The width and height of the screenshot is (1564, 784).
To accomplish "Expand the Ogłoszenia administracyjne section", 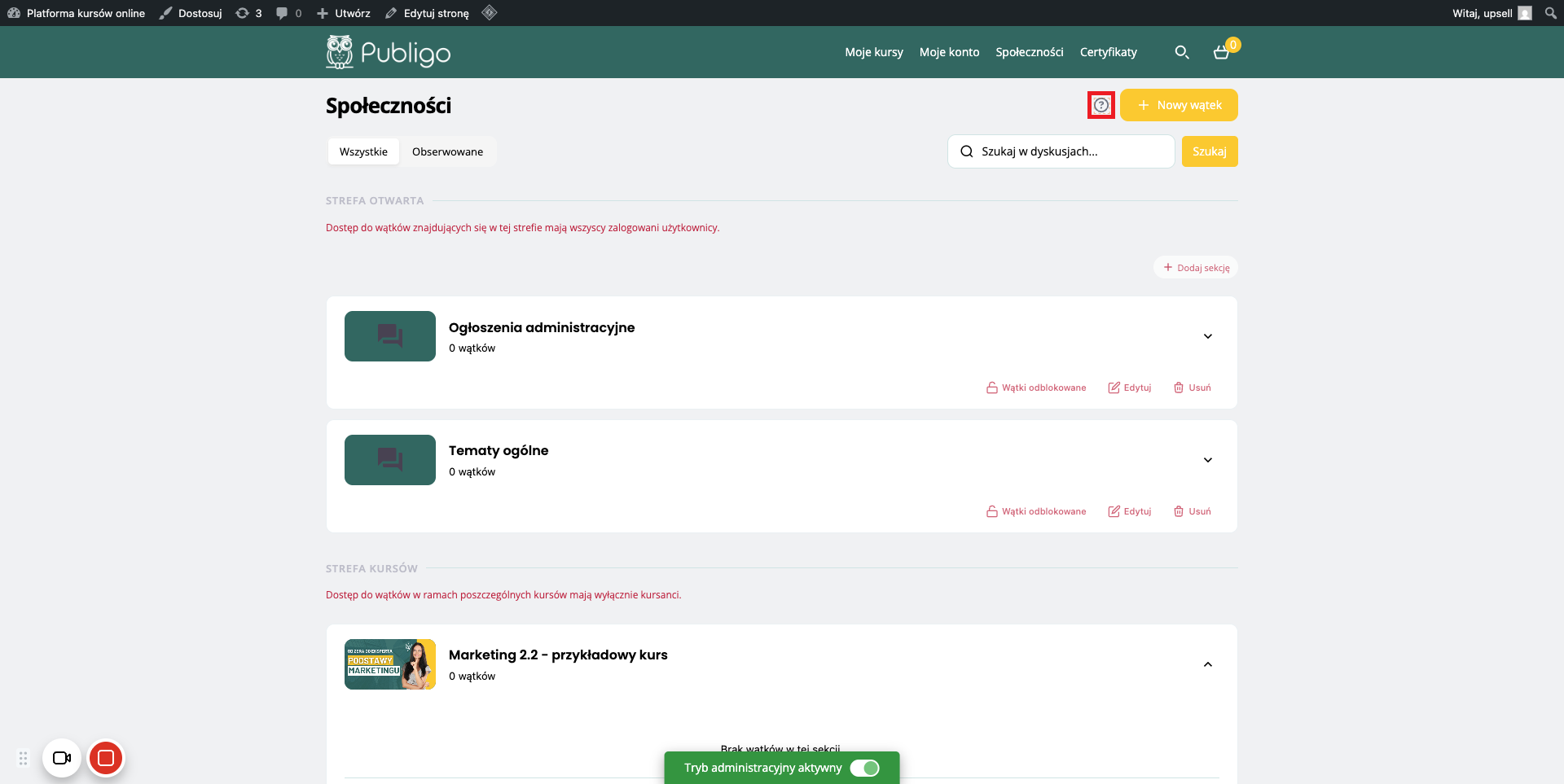I will [x=1207, y=336].
